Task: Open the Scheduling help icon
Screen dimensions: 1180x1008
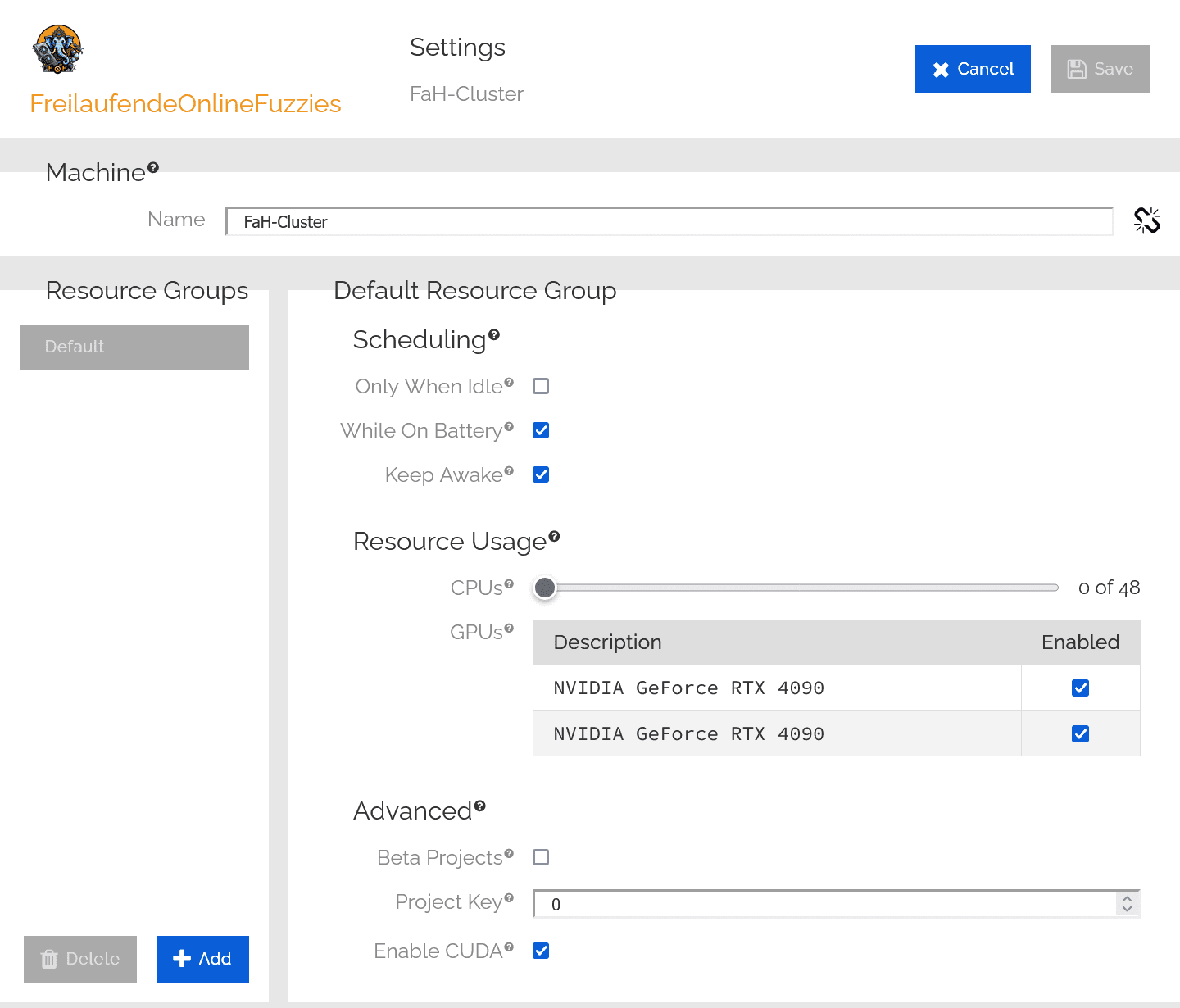Action: (x=494, y=334)
